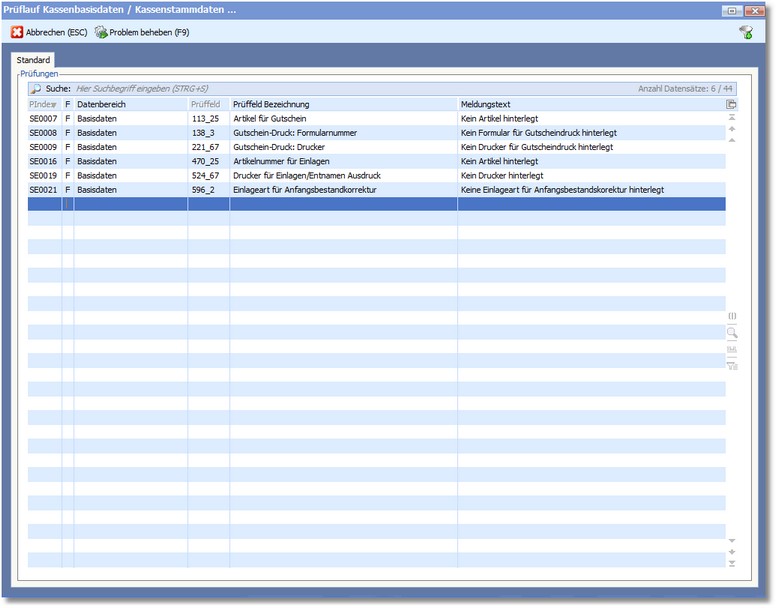This screenshot has height=608, width=776.
Task: Jump to last record arrow
Action: (x=732, y=564)
